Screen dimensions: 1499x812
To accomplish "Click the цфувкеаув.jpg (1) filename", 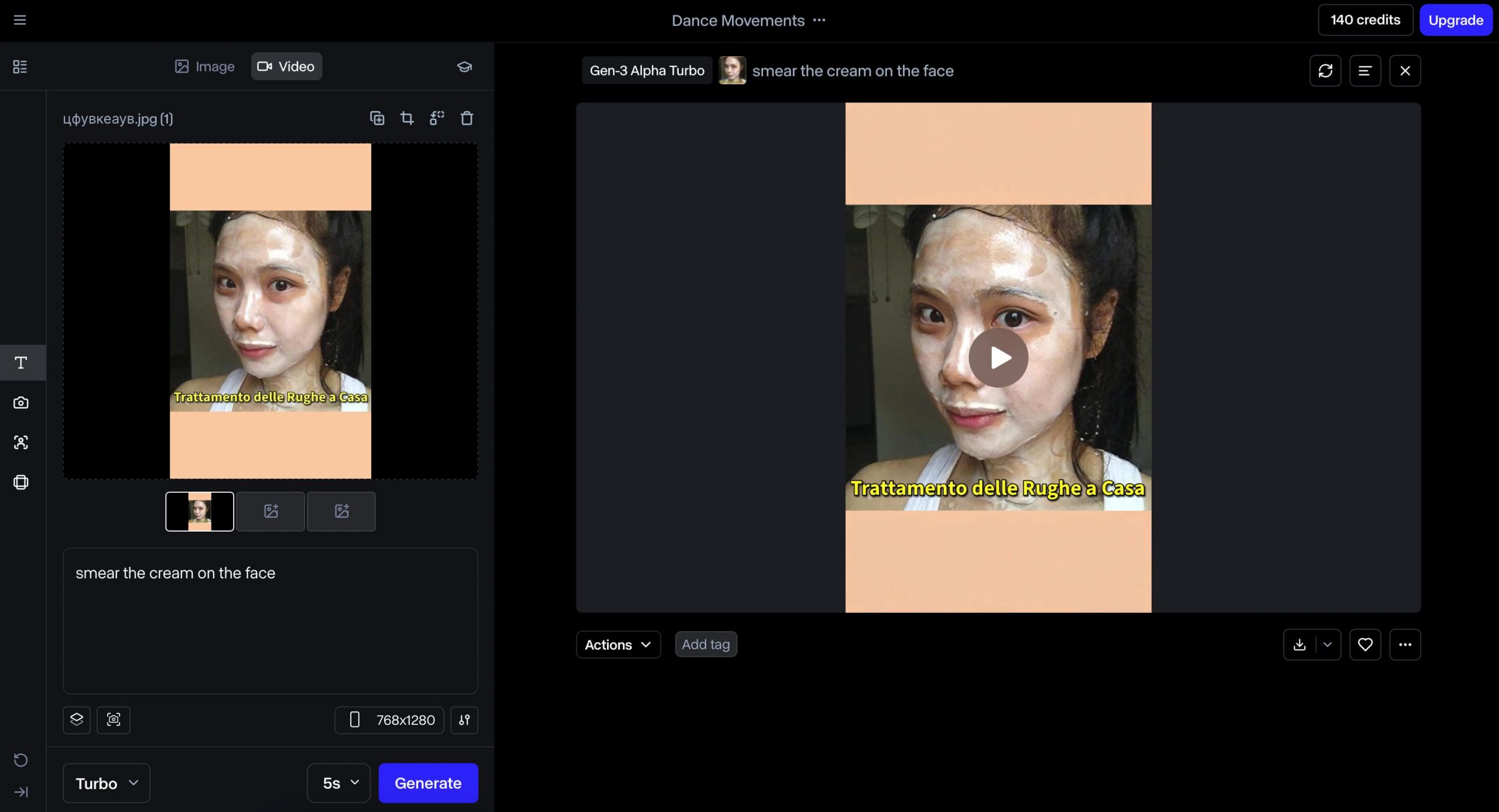I will [x=118, y=119].
